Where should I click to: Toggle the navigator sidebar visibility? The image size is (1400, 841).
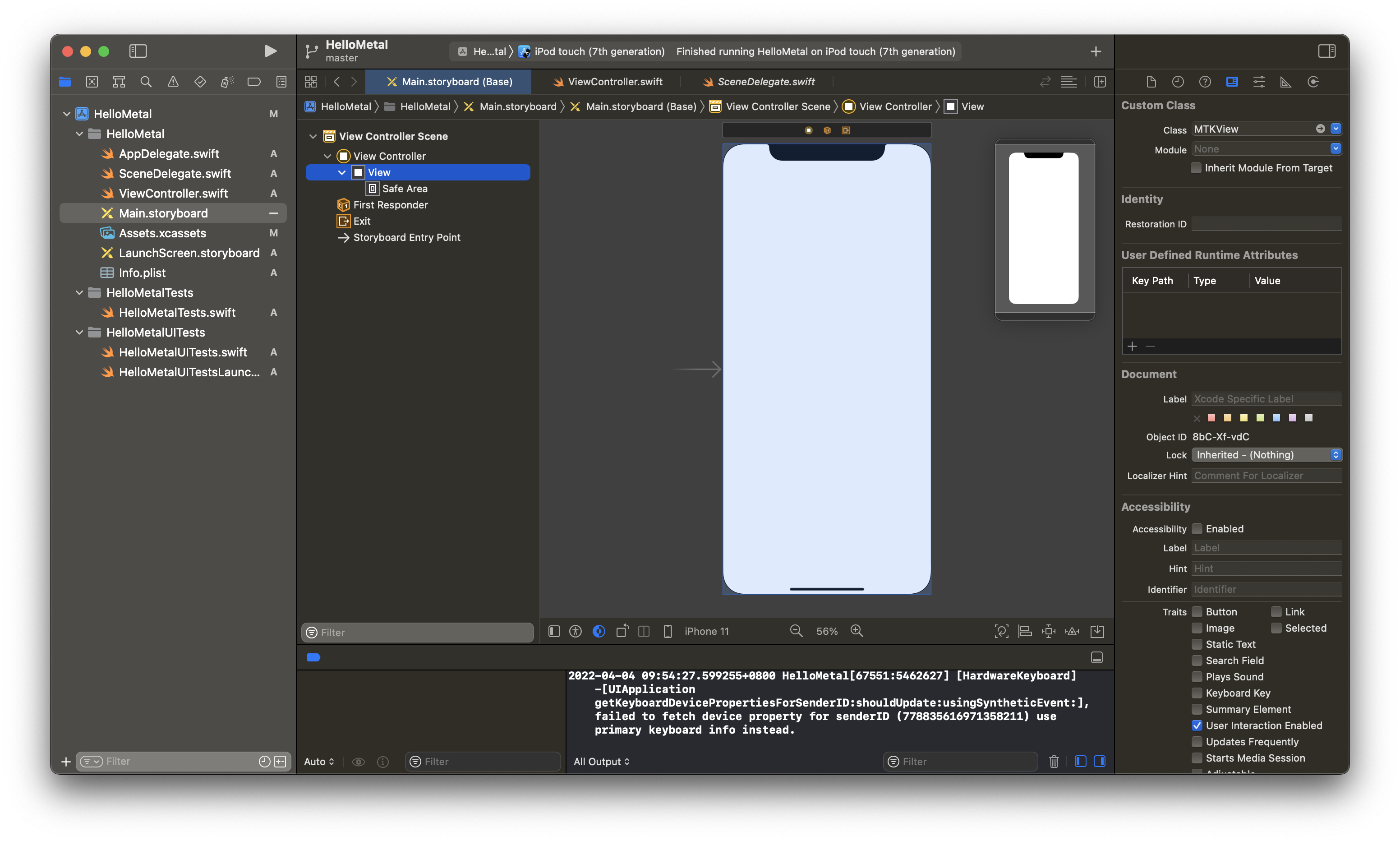138,51
